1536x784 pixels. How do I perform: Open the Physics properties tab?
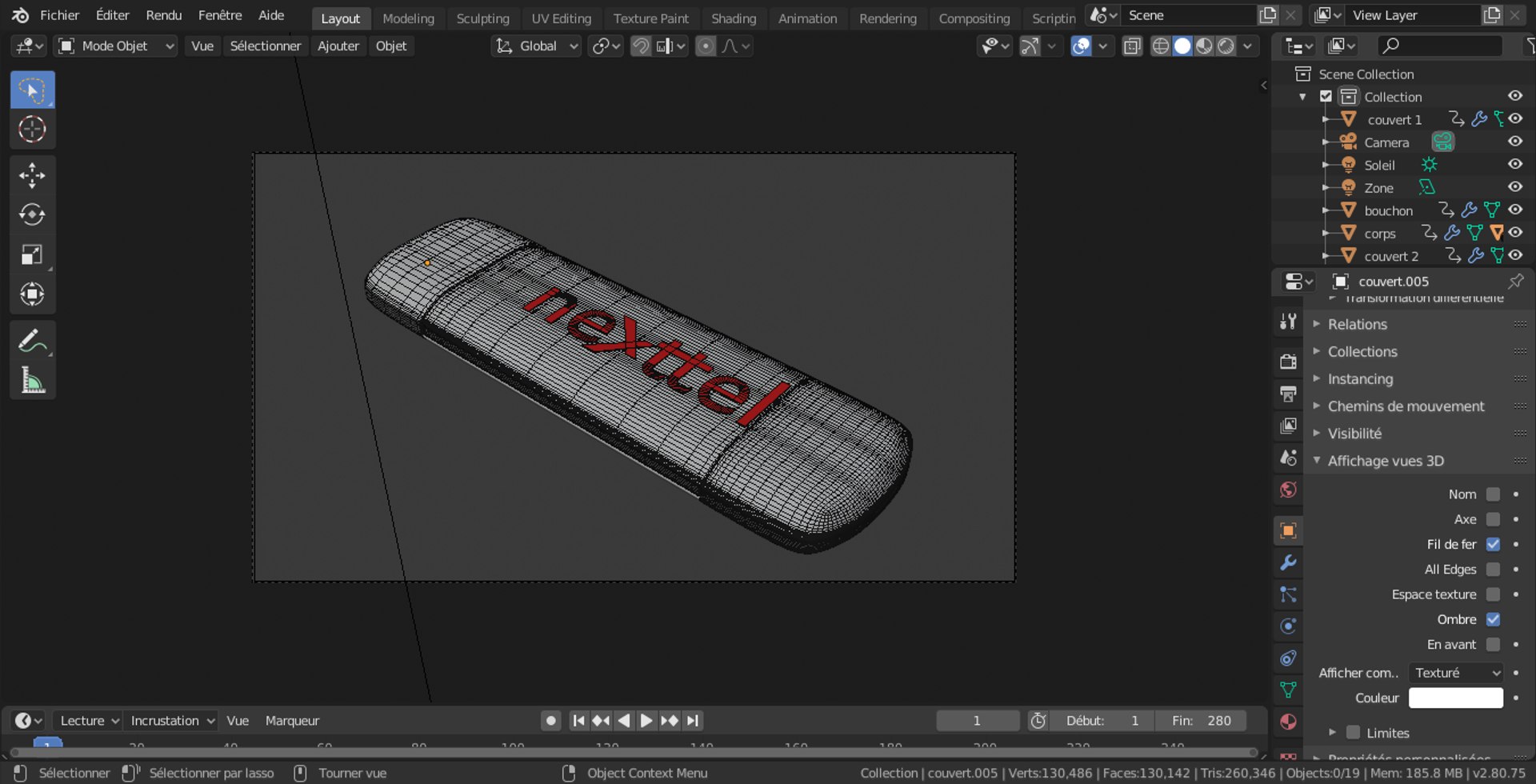pos(1288,626)
